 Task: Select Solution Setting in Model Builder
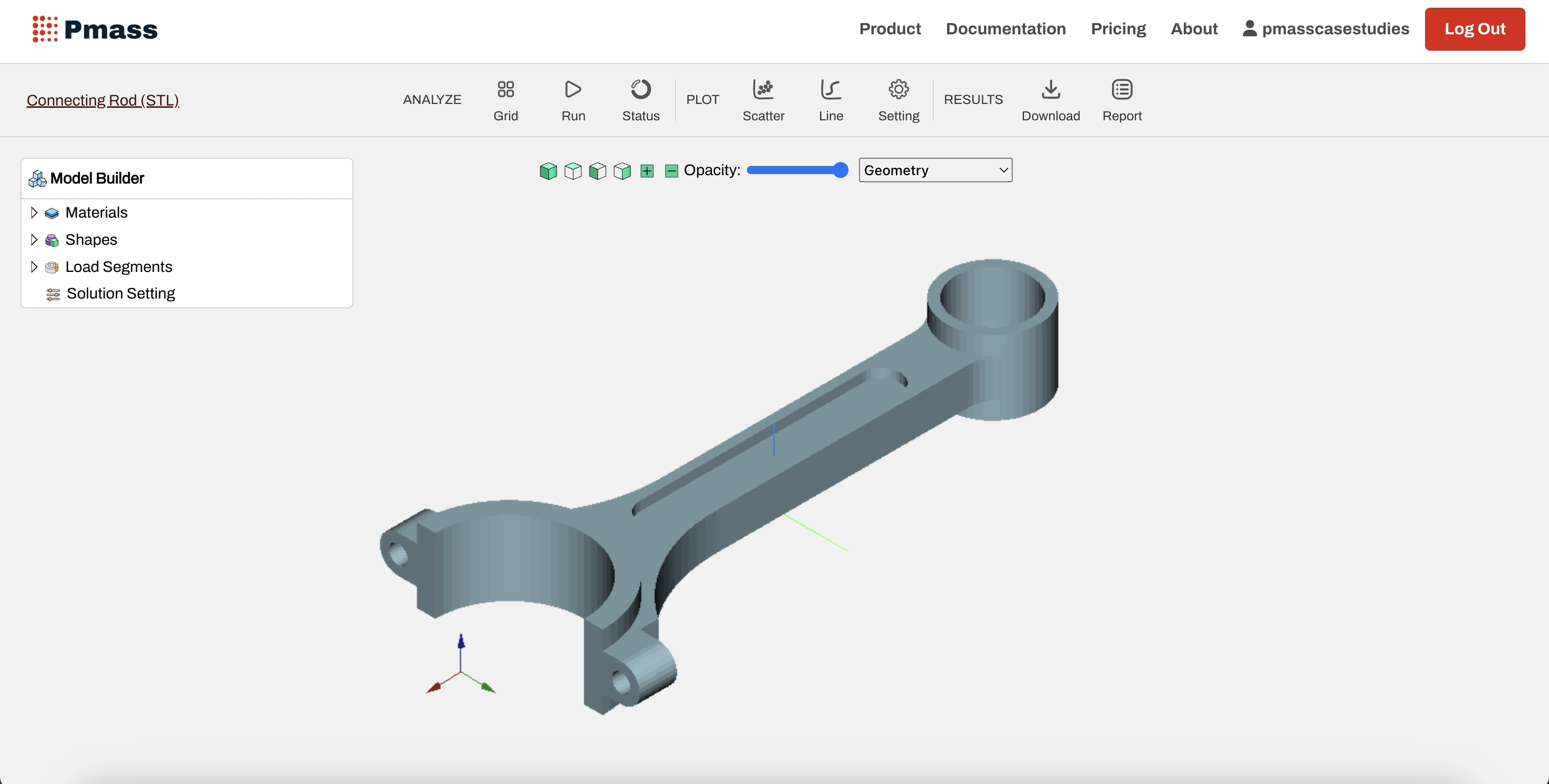point(120,293)
